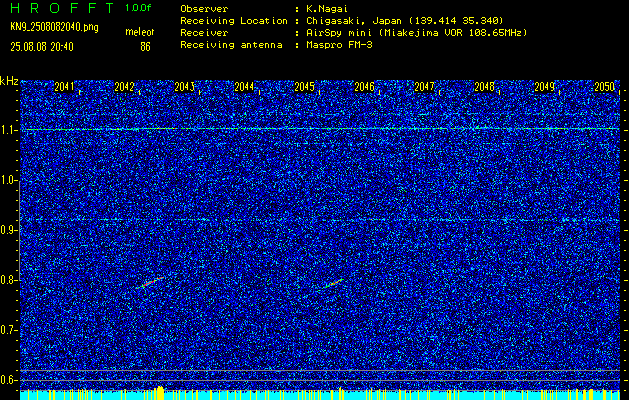This screenshot has width=629, height=400.
Task: Click the 2043 time axis marker
Action: [x=185, y=87]
